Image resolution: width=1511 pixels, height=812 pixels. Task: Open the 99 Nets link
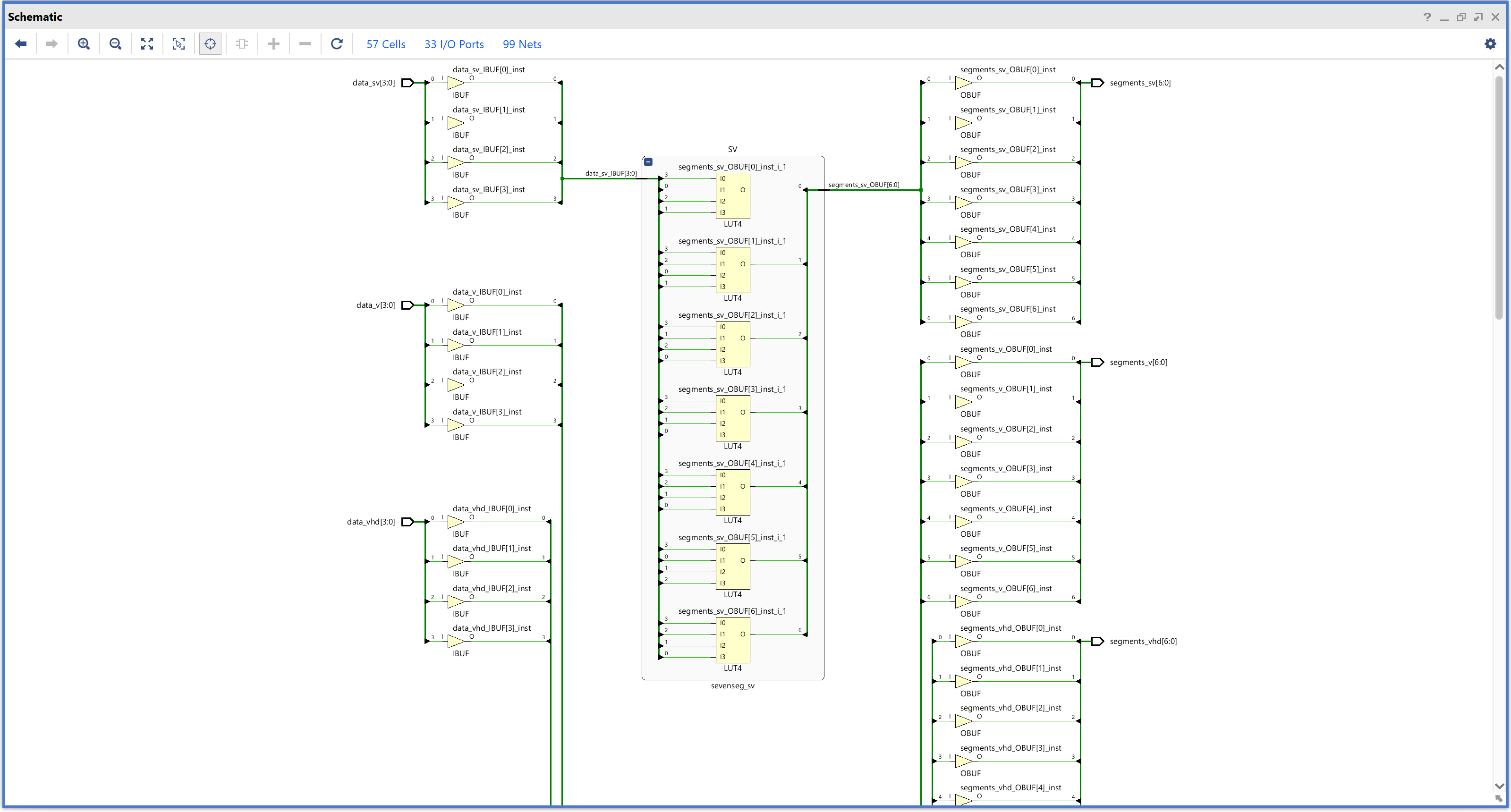pos(521,44)
